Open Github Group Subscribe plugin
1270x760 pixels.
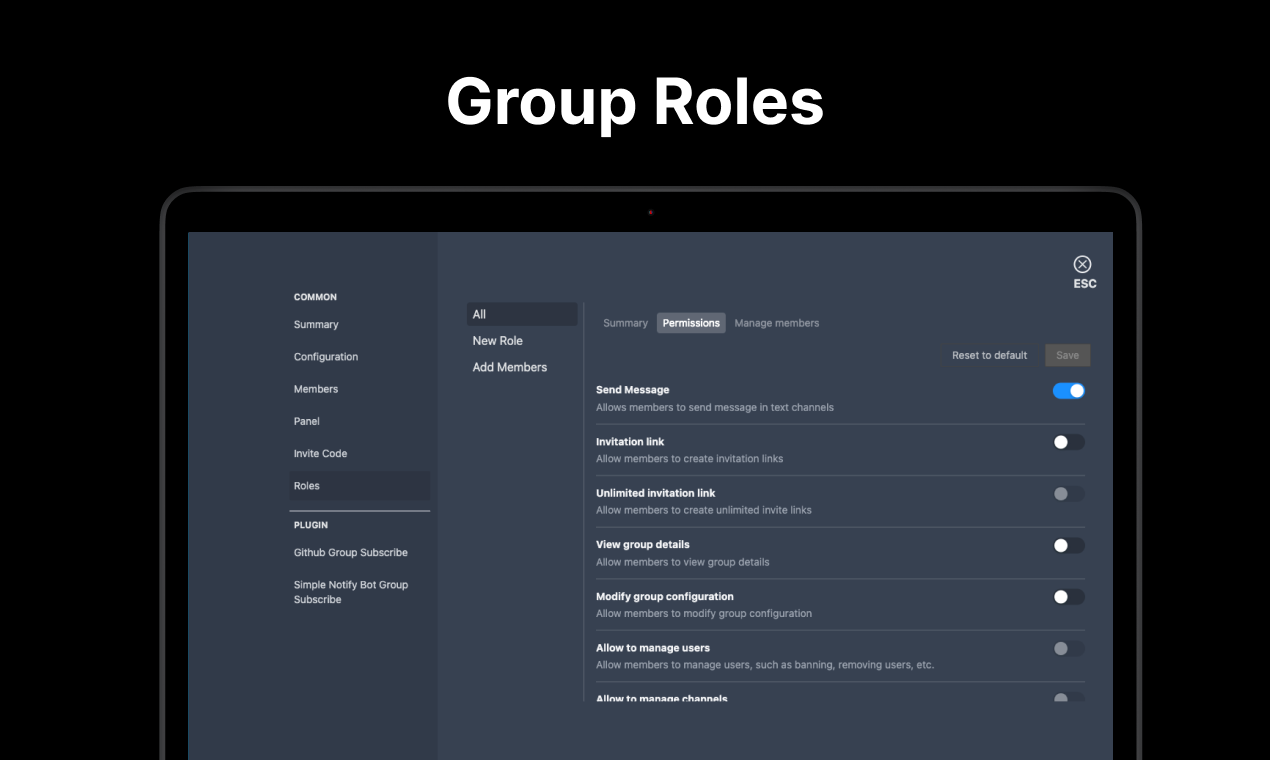pos(351,553)
